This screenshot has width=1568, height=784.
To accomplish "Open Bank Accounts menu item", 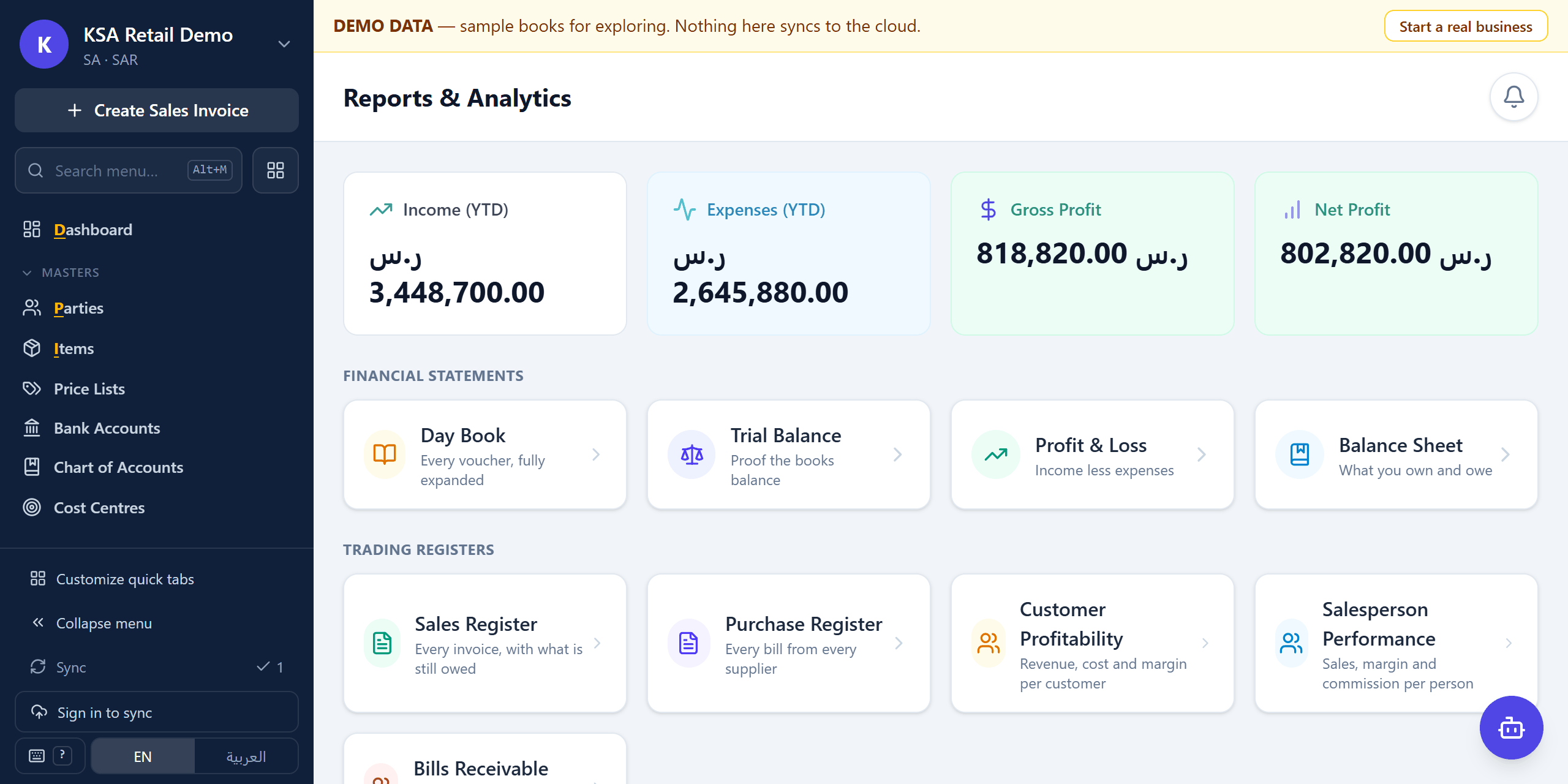I will [157, 428].
